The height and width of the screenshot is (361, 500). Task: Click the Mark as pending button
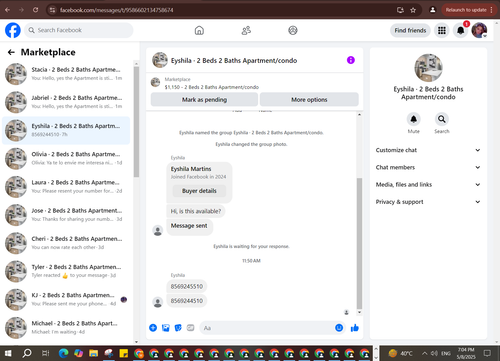[204, 99]
